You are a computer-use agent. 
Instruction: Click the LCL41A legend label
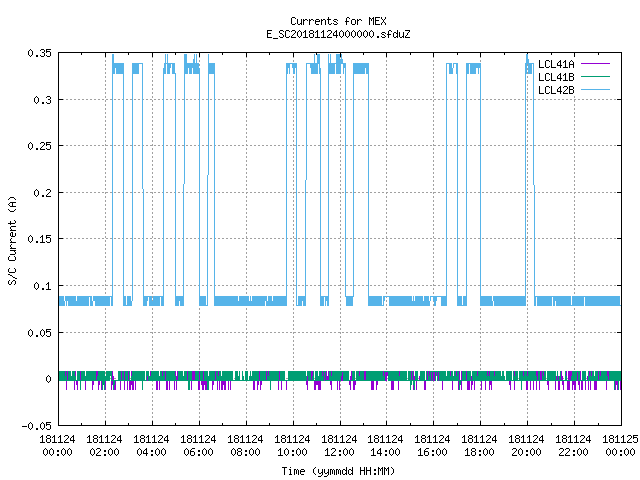pyautogui.click(x=556, y=64)
